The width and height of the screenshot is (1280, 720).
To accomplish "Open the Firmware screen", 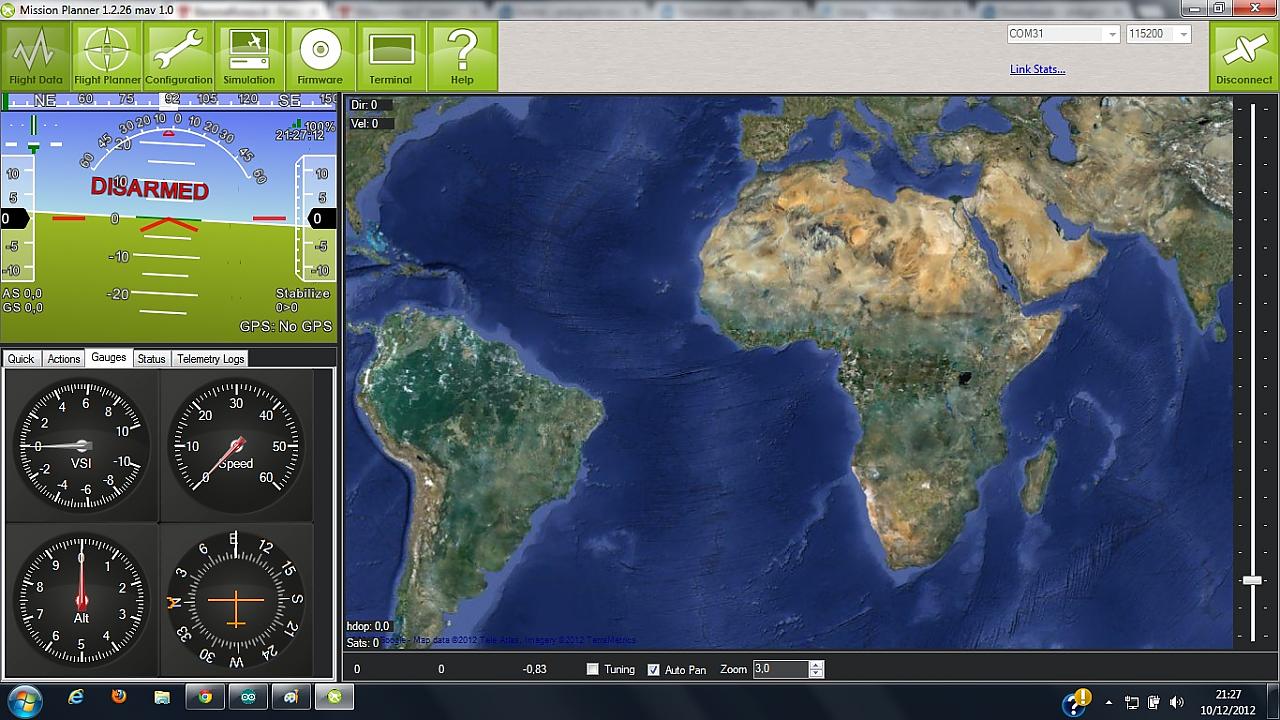I will pos(320,56).
